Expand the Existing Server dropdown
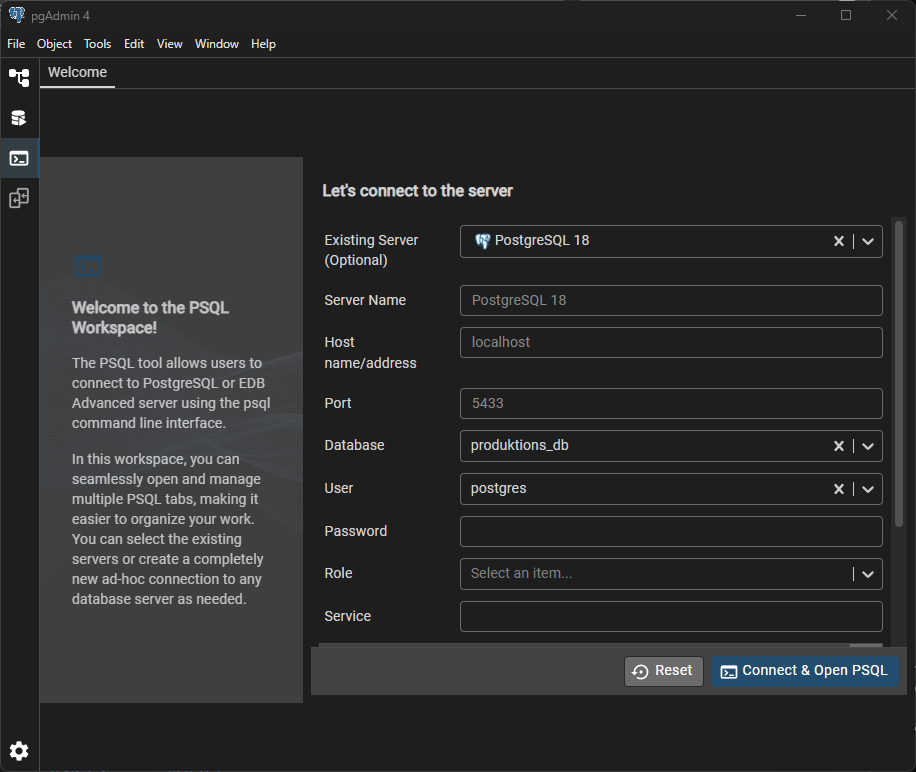916x772 pixels. pyautogui.click(x=867, y=241)
